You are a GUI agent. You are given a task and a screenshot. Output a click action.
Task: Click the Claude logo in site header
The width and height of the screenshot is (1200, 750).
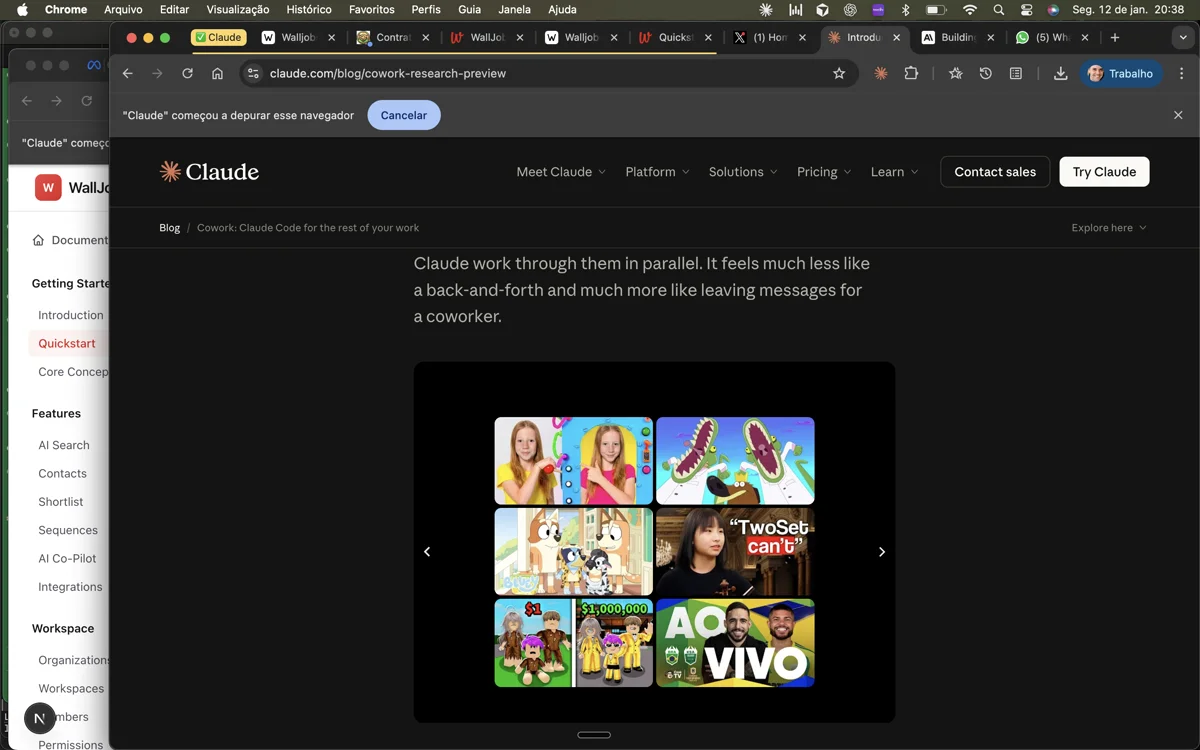tap(209, 172)
